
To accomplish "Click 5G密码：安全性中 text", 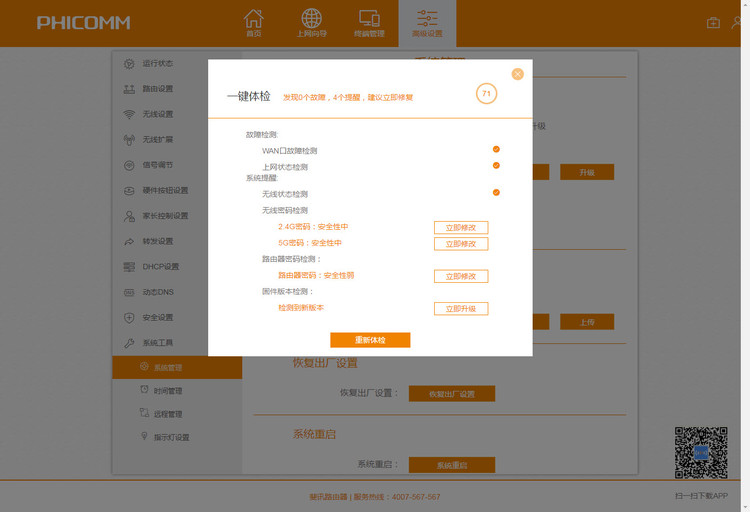I will [x=310, y=243].
